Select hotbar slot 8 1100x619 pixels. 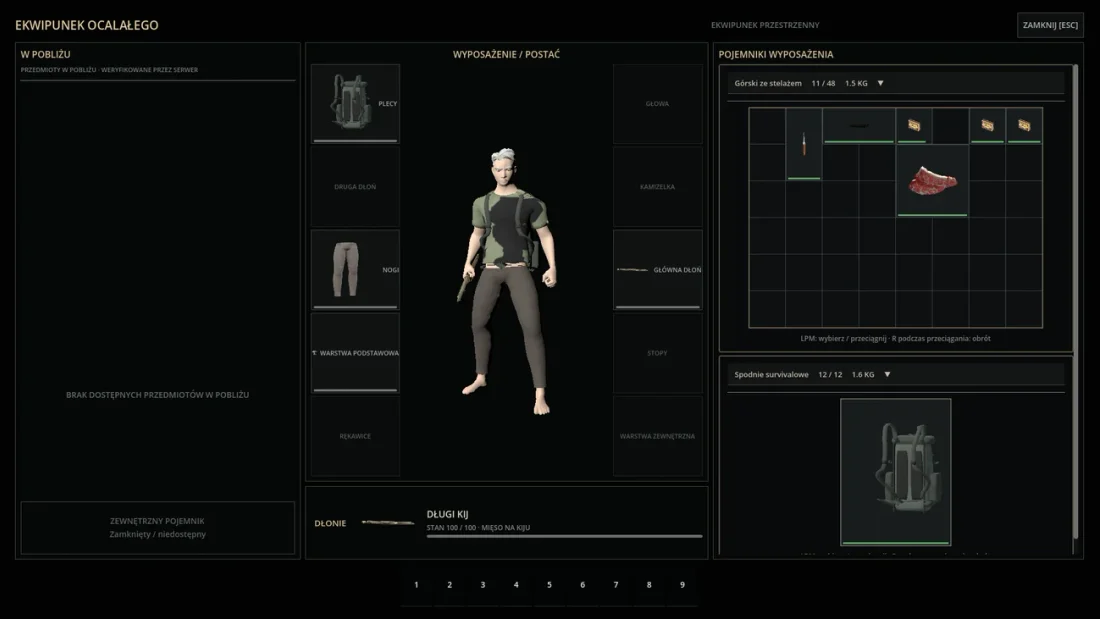click(649, 585)
